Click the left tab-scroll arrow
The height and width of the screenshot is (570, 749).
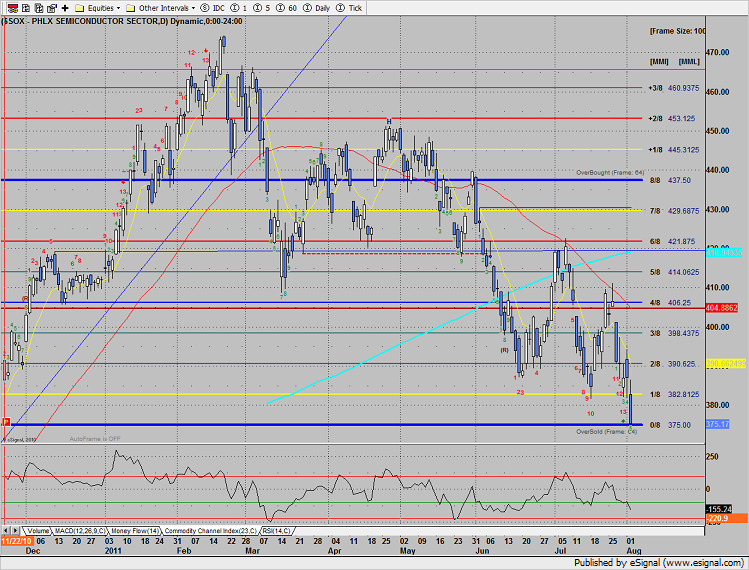click(x=6, y=531)
